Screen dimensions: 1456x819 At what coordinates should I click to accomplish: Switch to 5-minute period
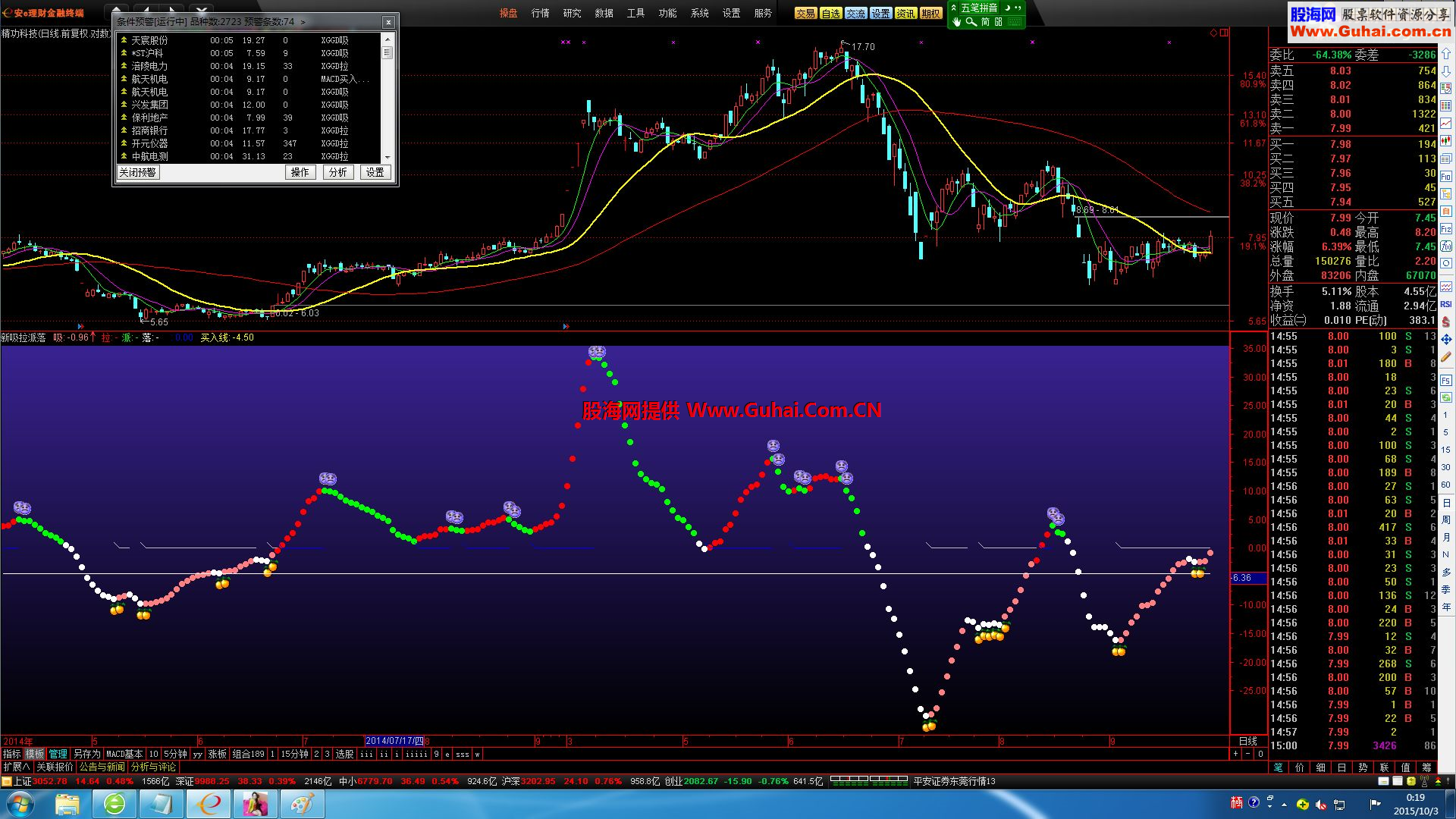(1446, 432)
